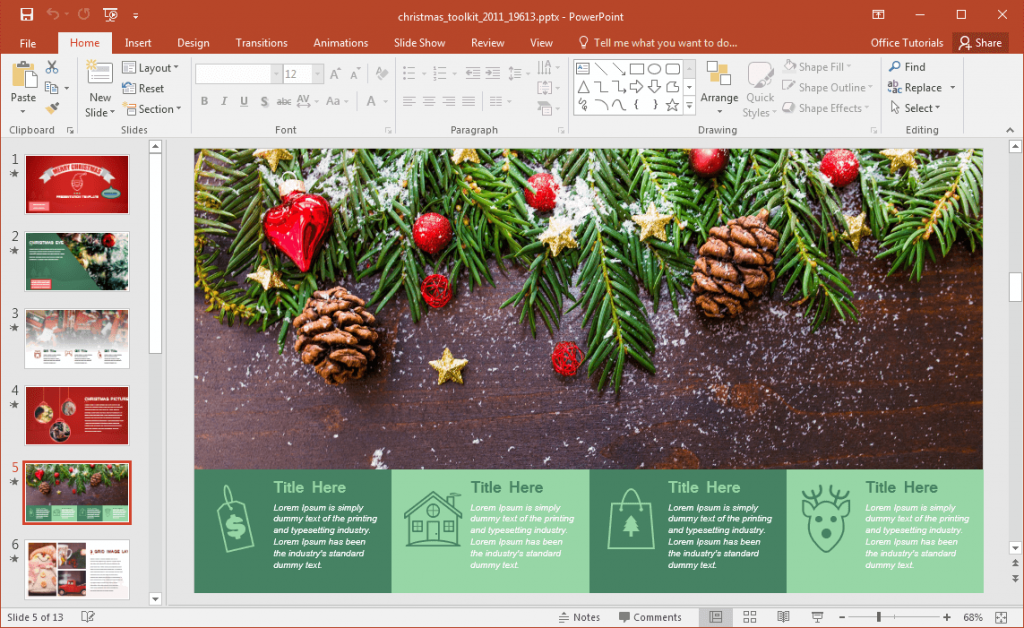1024x628 pixels.
Task: Select slide 4 thumbnail
Action: coord(76,415)
